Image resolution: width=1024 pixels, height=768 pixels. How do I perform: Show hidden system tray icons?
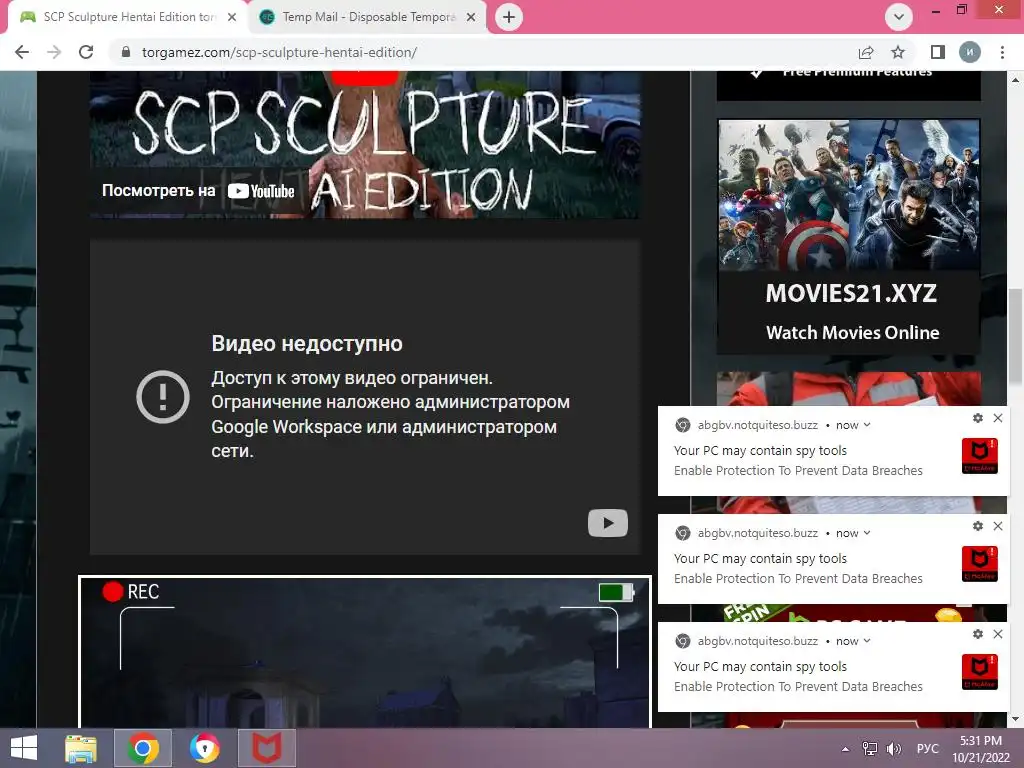click(845, 749)
